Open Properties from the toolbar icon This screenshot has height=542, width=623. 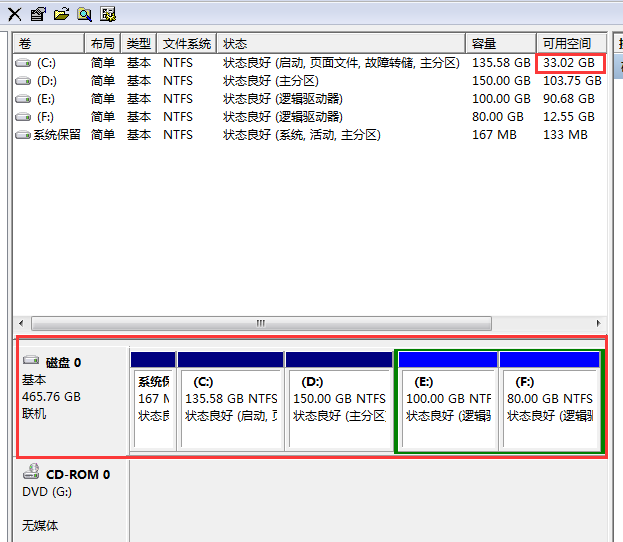click(x=38, y=14)
